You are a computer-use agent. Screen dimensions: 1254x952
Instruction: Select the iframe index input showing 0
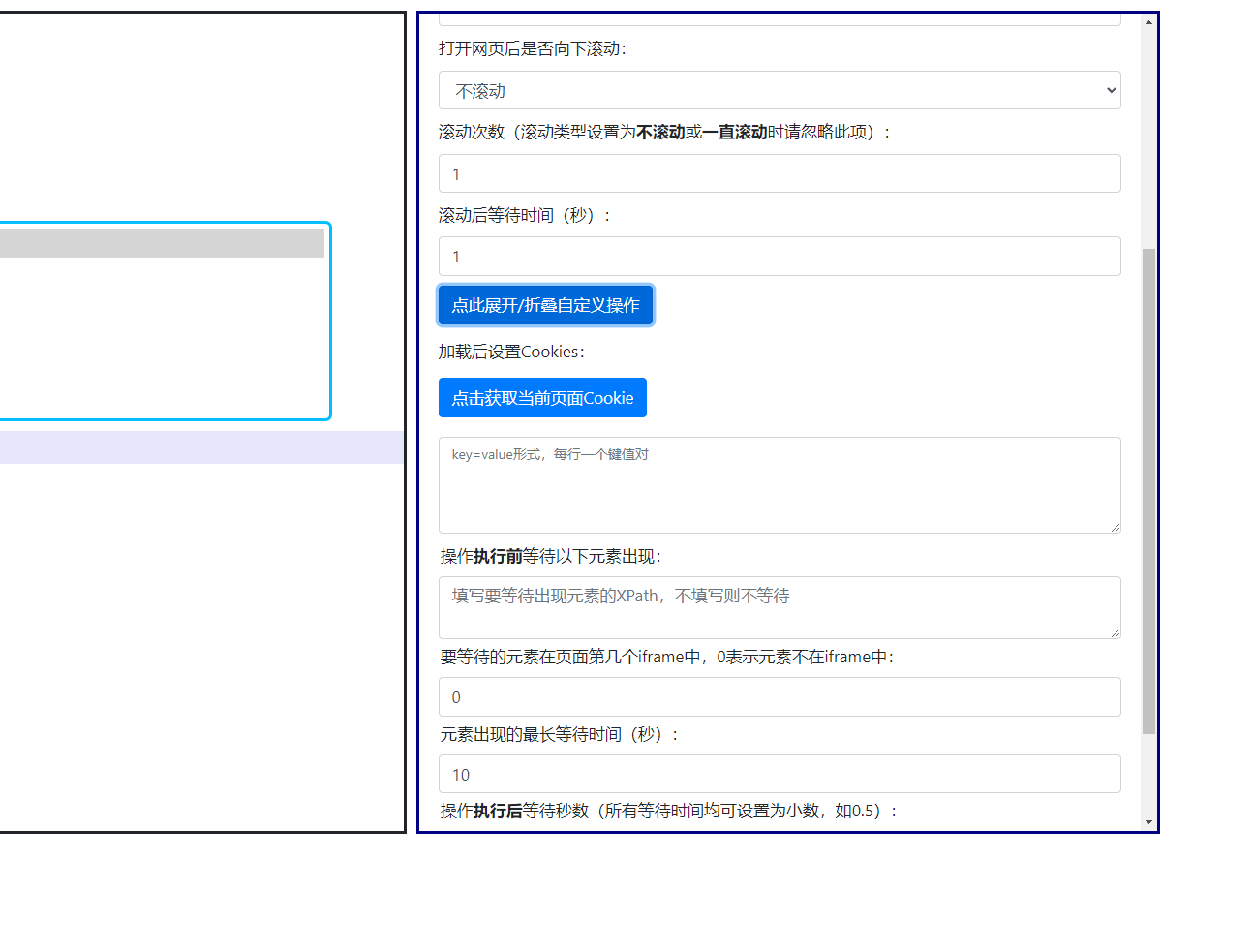tap(780, 696)
